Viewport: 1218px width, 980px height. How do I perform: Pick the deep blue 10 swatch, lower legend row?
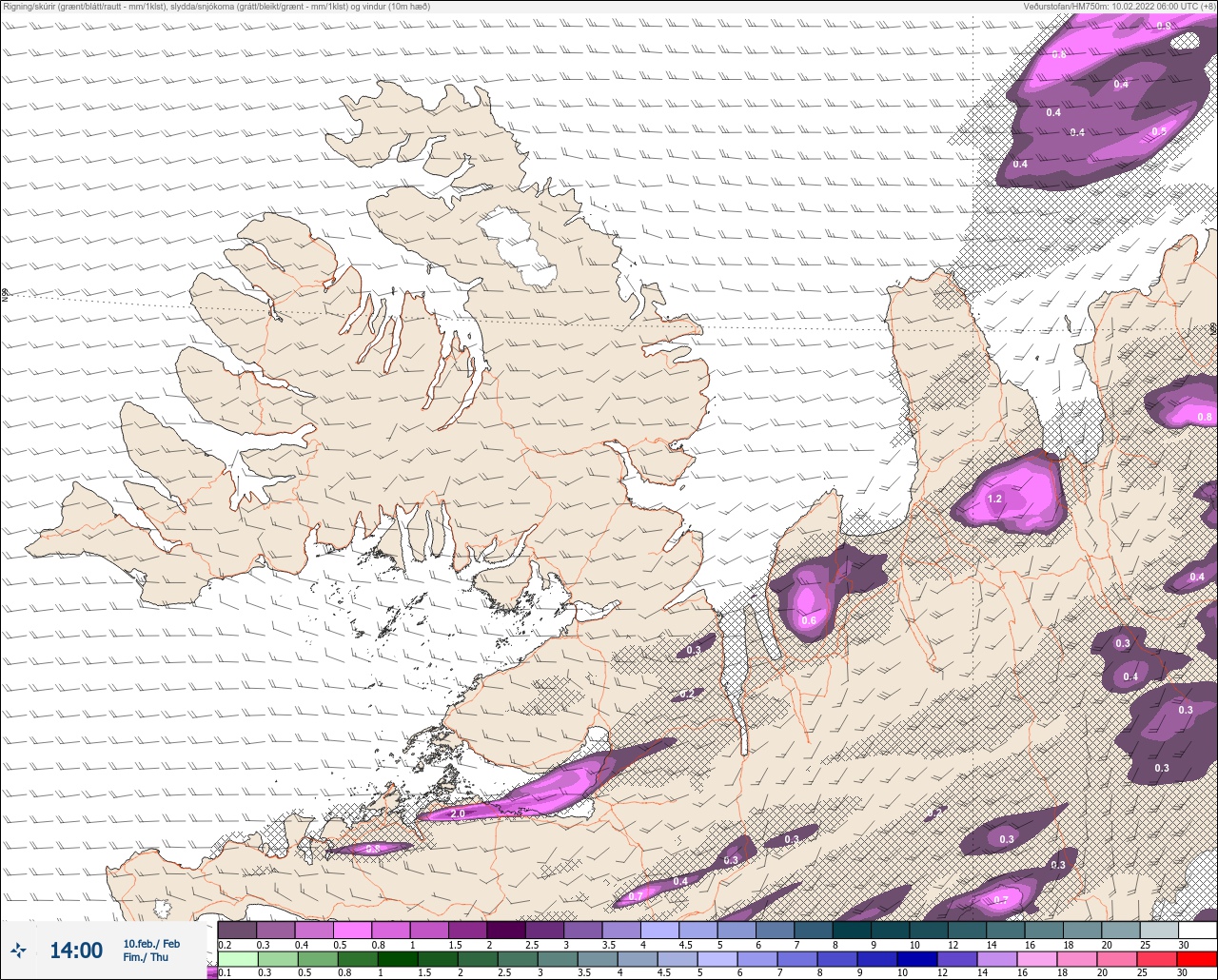[916, 959]
